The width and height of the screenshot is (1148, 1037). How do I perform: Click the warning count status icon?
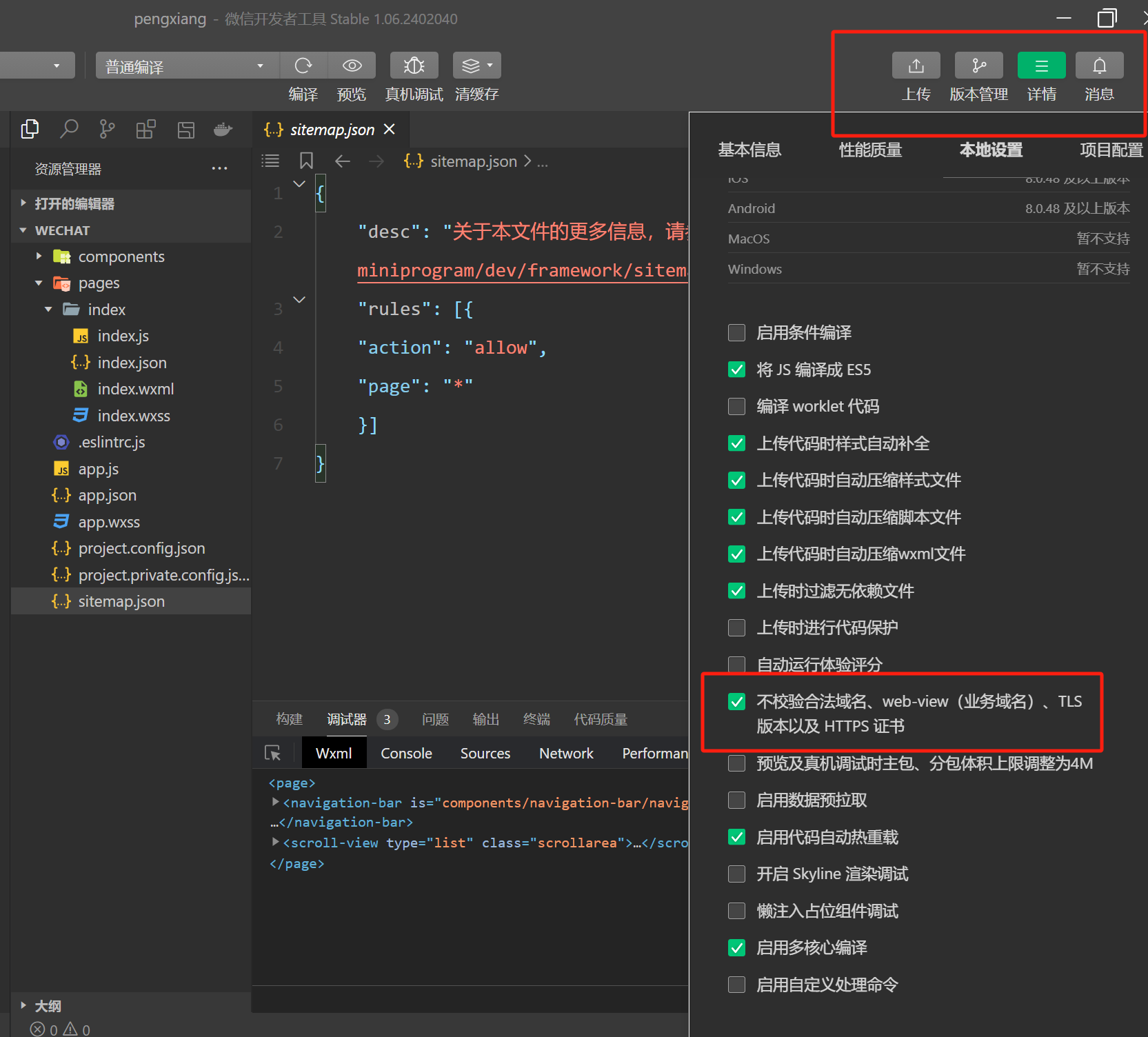pyautogui.click(x=70, y=1029)
